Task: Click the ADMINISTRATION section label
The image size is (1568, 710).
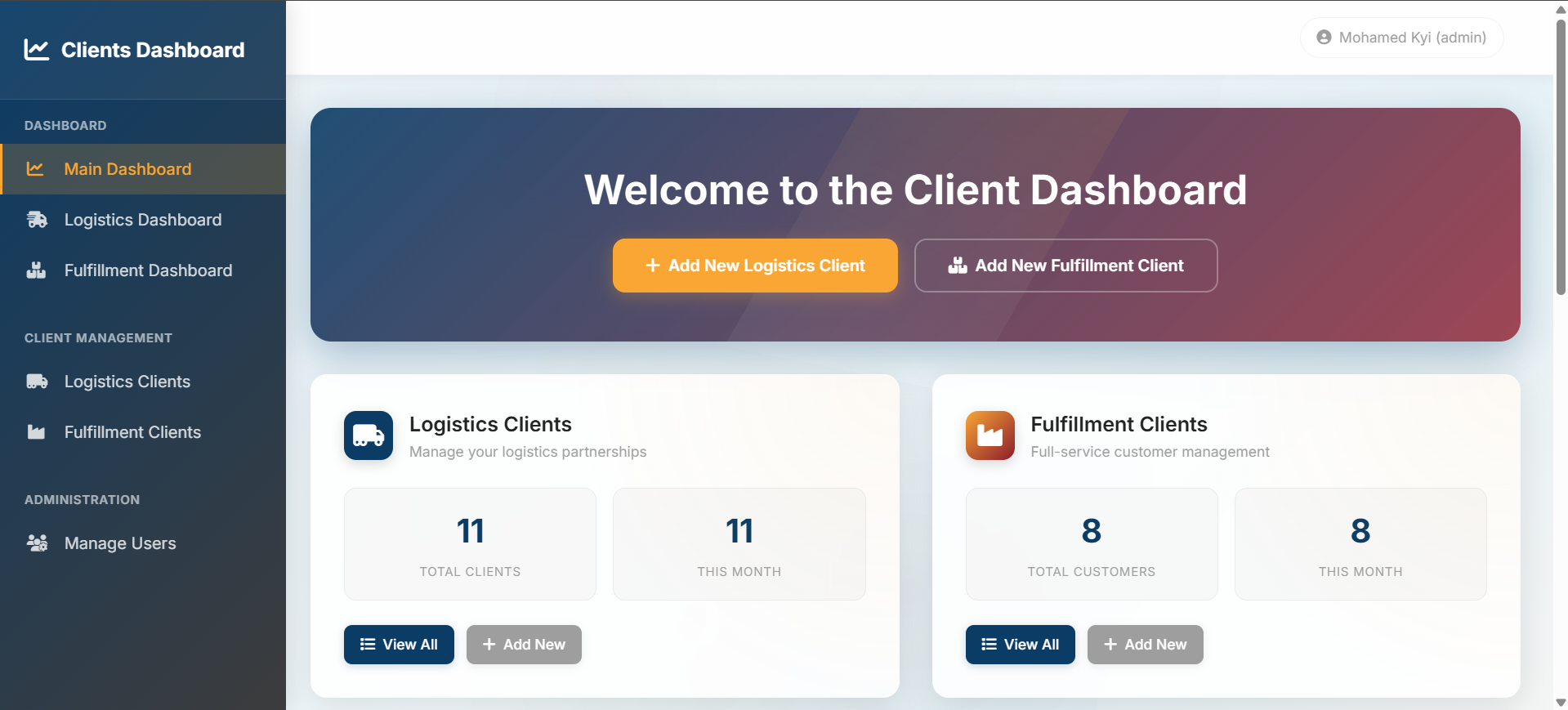Action: [x=82, y=500]
